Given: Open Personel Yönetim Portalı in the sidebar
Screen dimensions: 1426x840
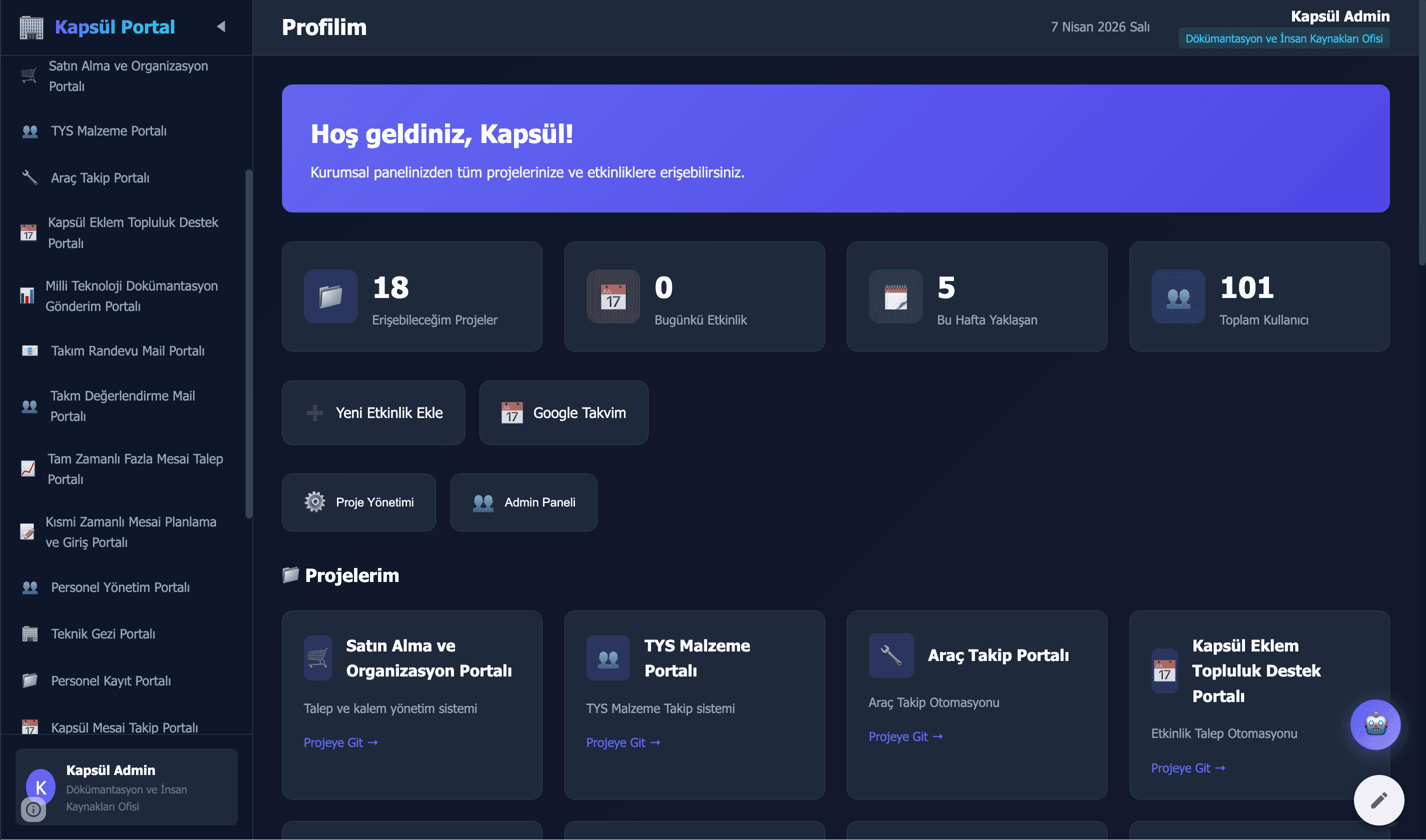Looking at the screenshot, I should [120, 587].
